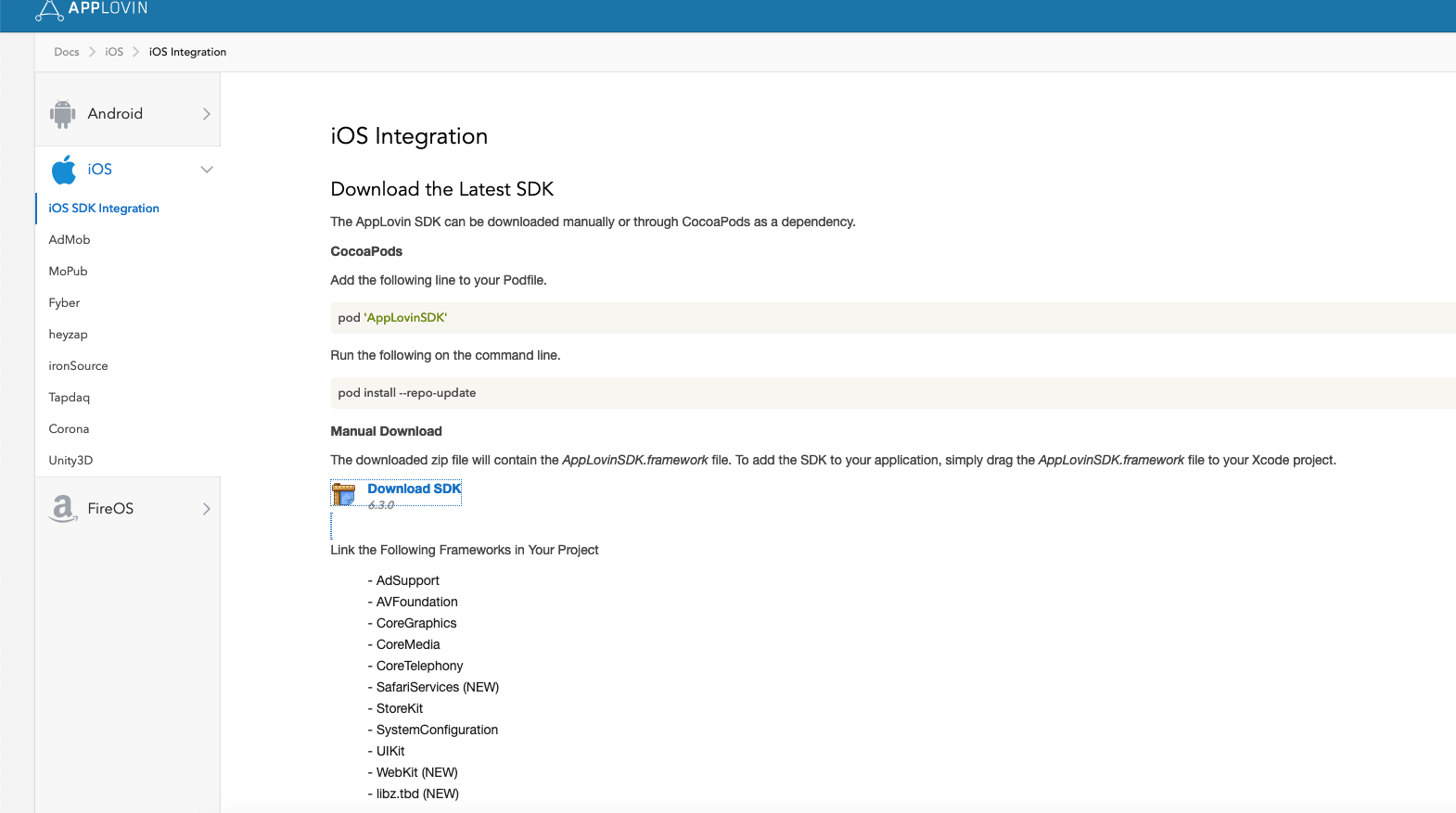Viewport: 1456px width, 813px height.
Task: Go to Docs in breadcrumb
Action: pyautogui.click(x=67, y=52)
